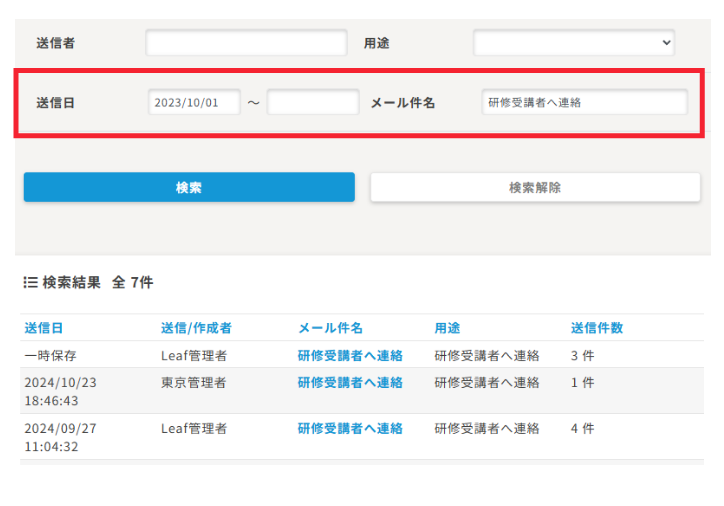Click the 一時保存 cell
Screen dimensions: 724x506
[x=50, y=355]
